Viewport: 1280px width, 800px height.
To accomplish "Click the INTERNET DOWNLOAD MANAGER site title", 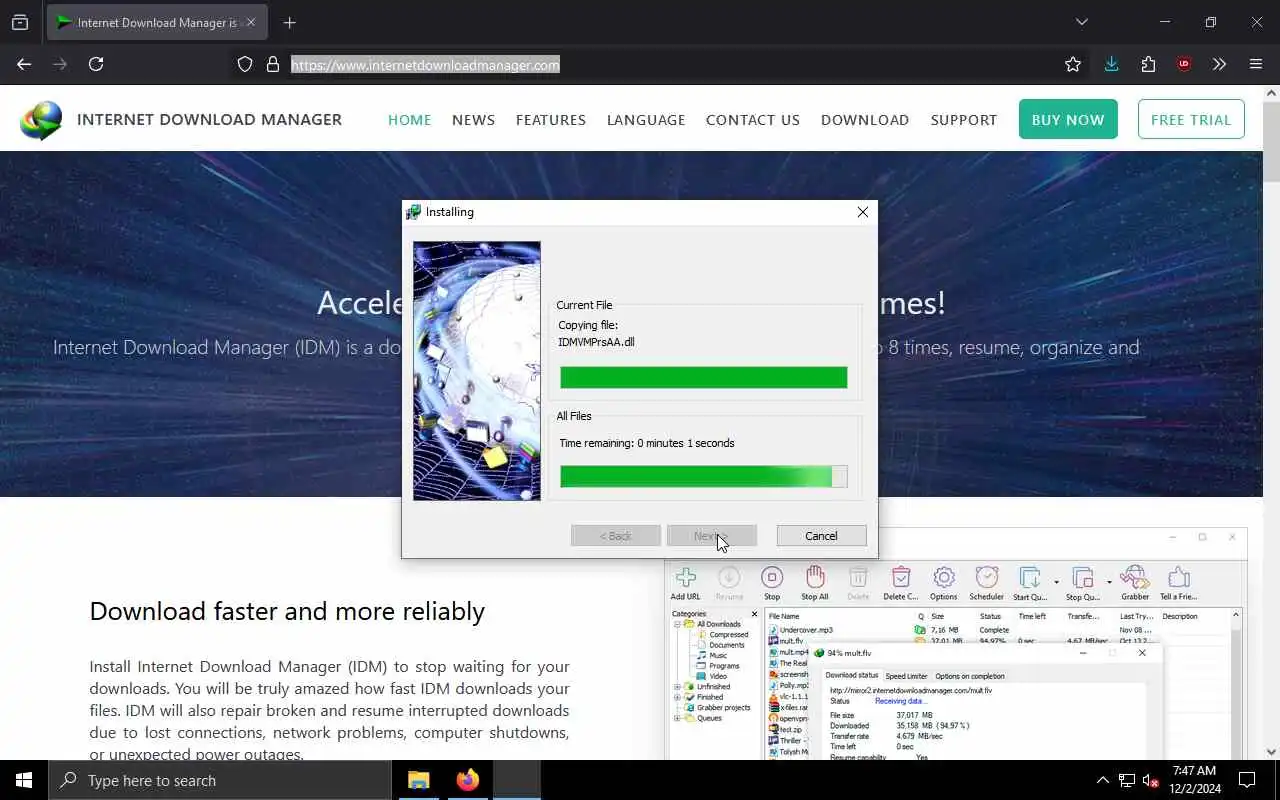I will [209, 119].
